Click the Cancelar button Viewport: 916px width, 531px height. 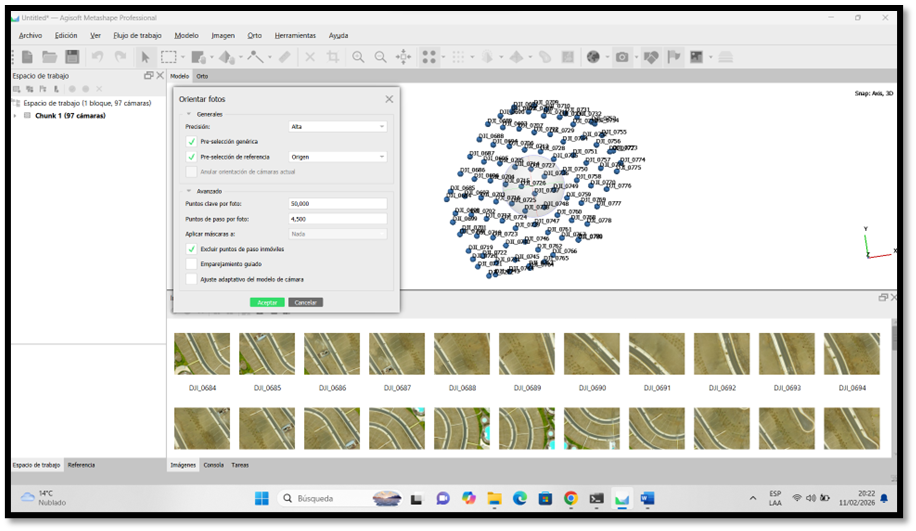pyautogui.click(x=306, y=302)
